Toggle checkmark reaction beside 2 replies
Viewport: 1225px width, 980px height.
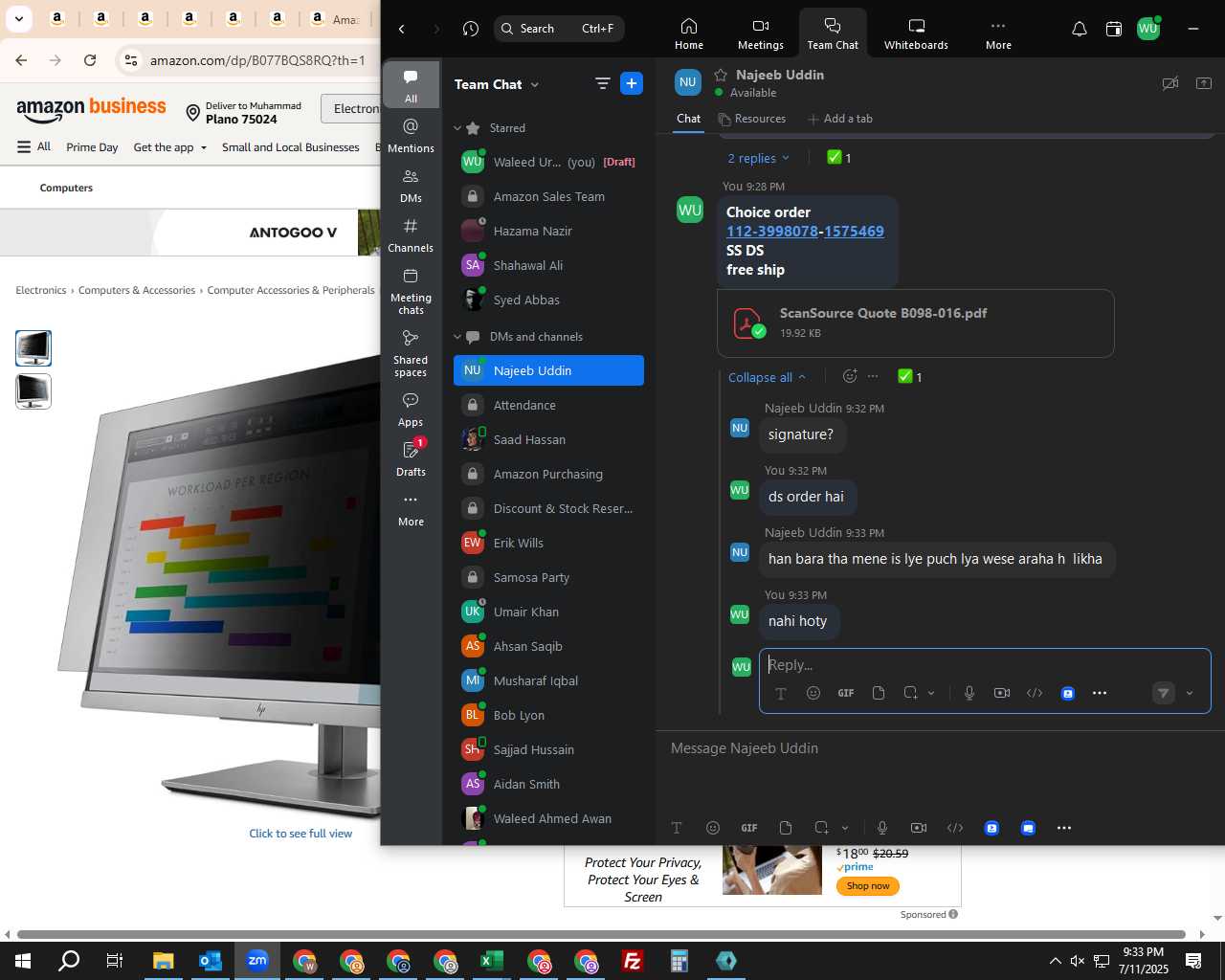tap(838, 158)
